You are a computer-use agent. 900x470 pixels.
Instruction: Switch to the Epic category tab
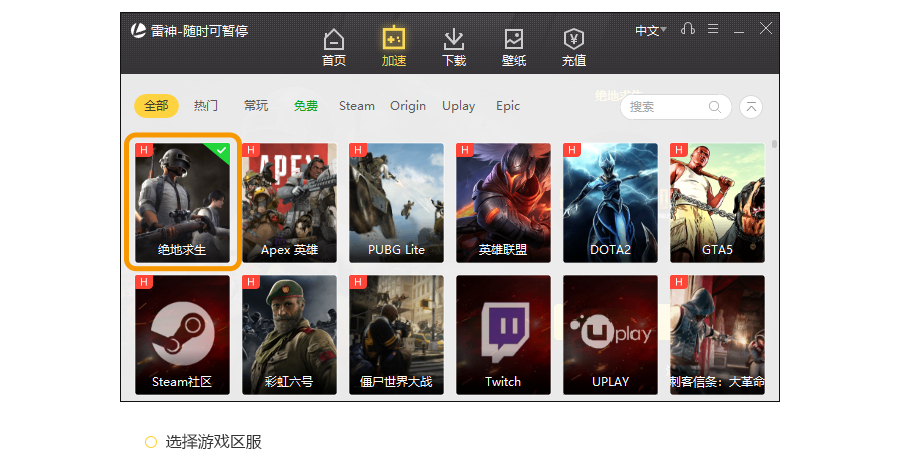[507, 106]
